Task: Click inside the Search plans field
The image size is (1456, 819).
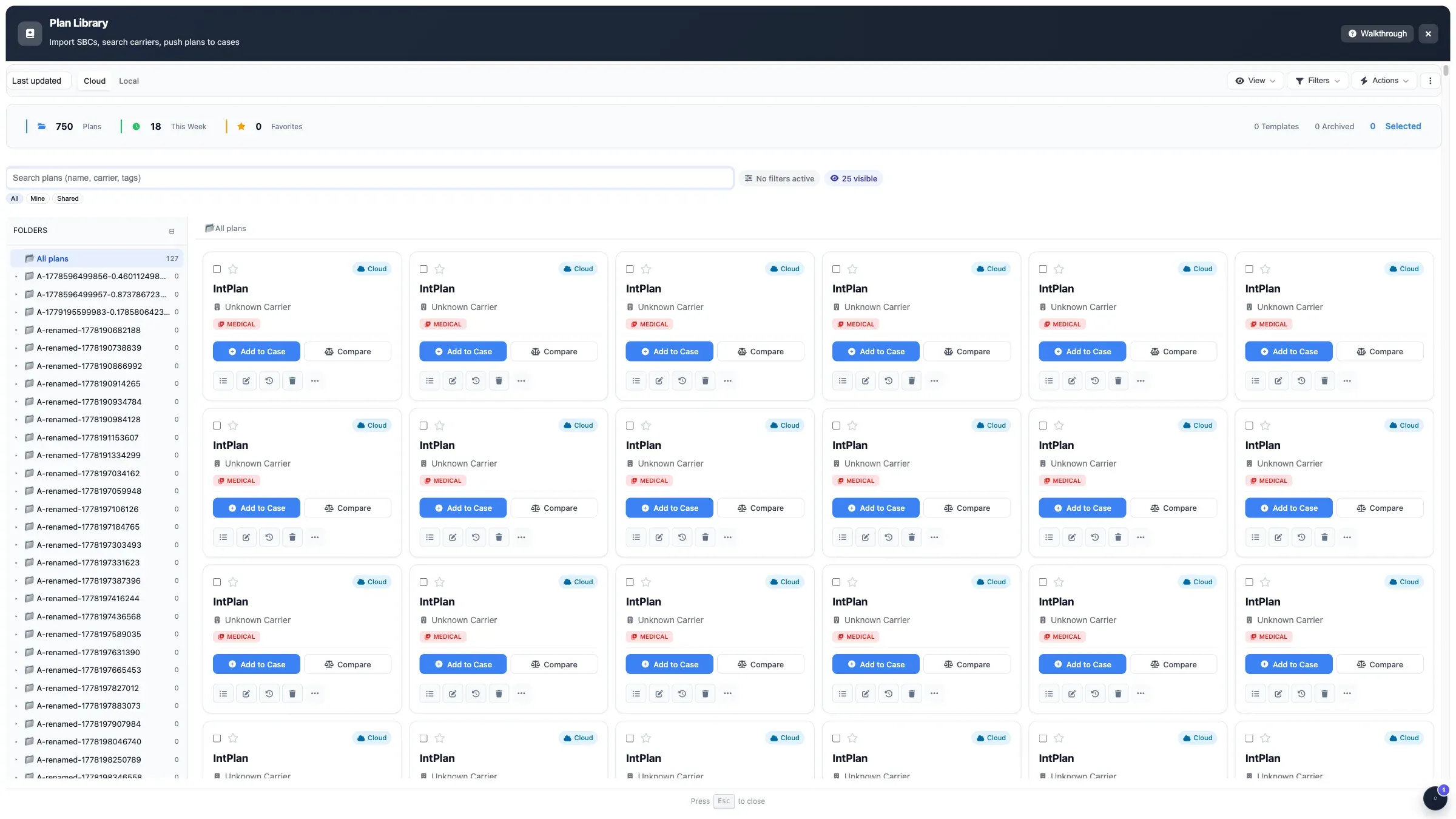Action: [370, 178]
